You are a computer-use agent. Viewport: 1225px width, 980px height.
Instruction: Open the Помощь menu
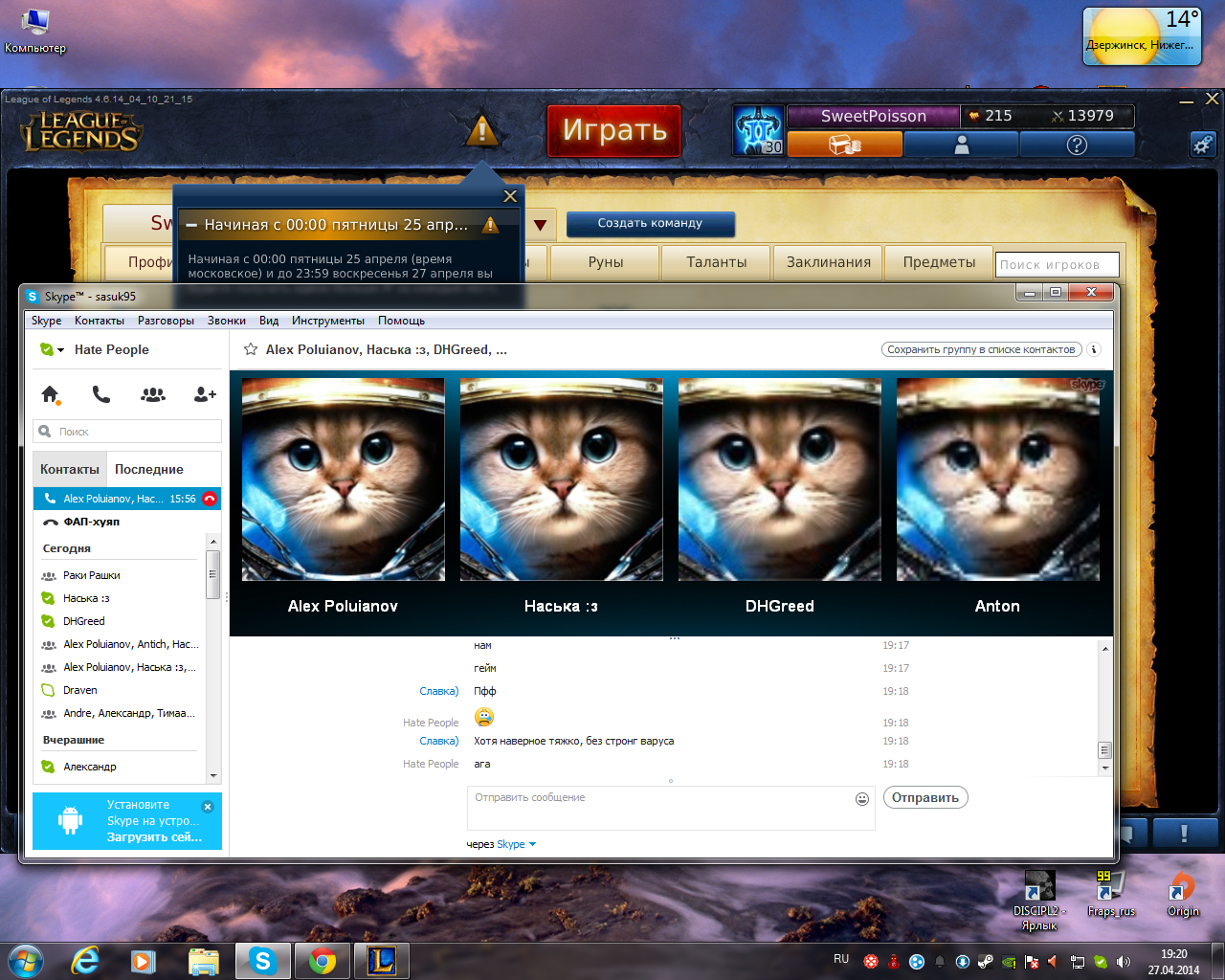pyautogui.click(x=401, y=321)
